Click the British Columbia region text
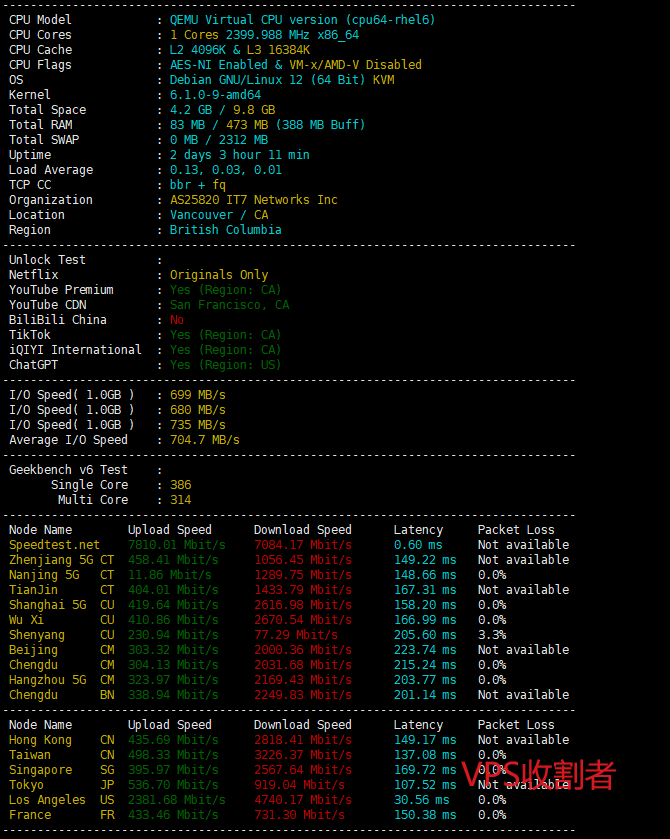Viewport: 670px width, 839px height. tap(225, 230)
